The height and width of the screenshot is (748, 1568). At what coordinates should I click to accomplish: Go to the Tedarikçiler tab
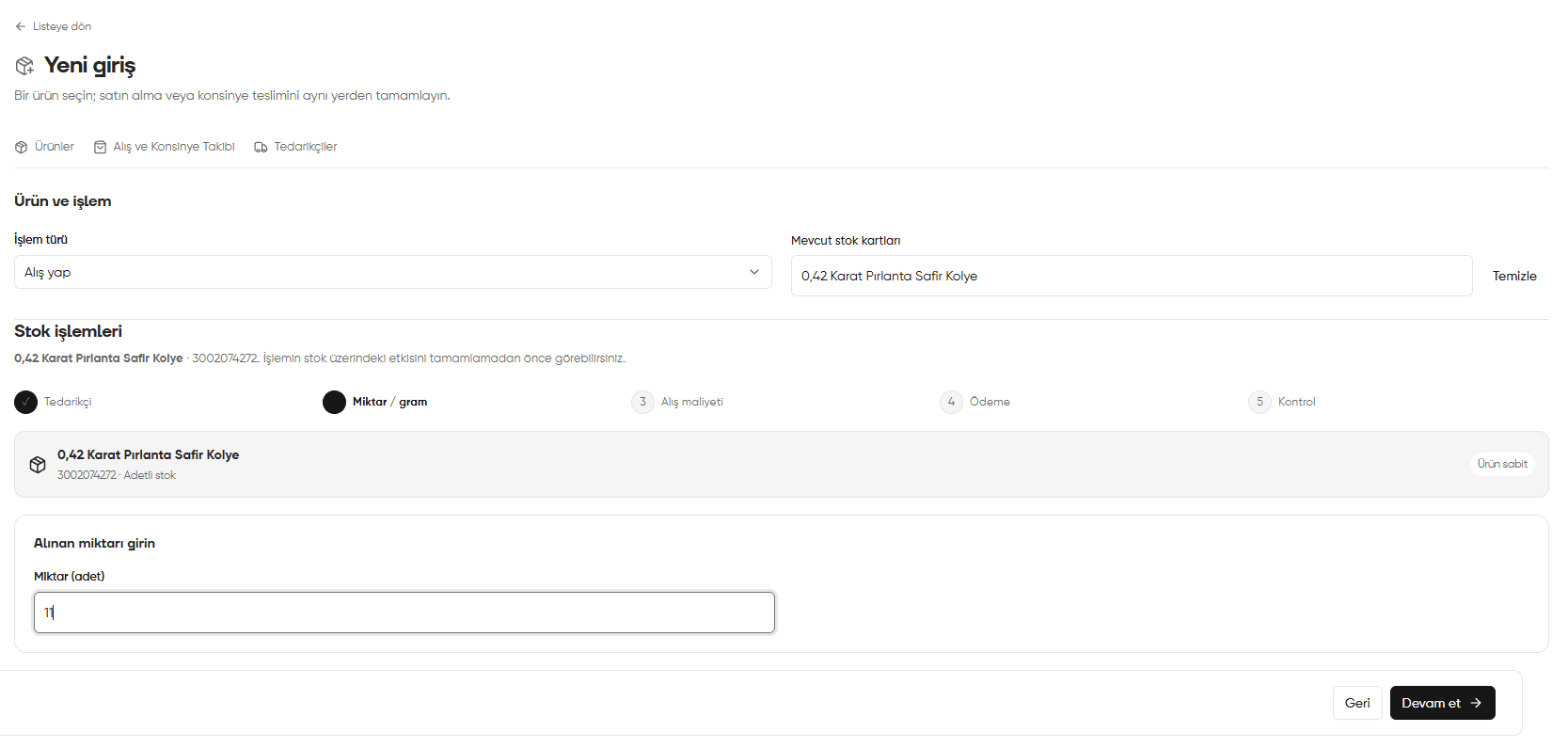pos(295,147)
